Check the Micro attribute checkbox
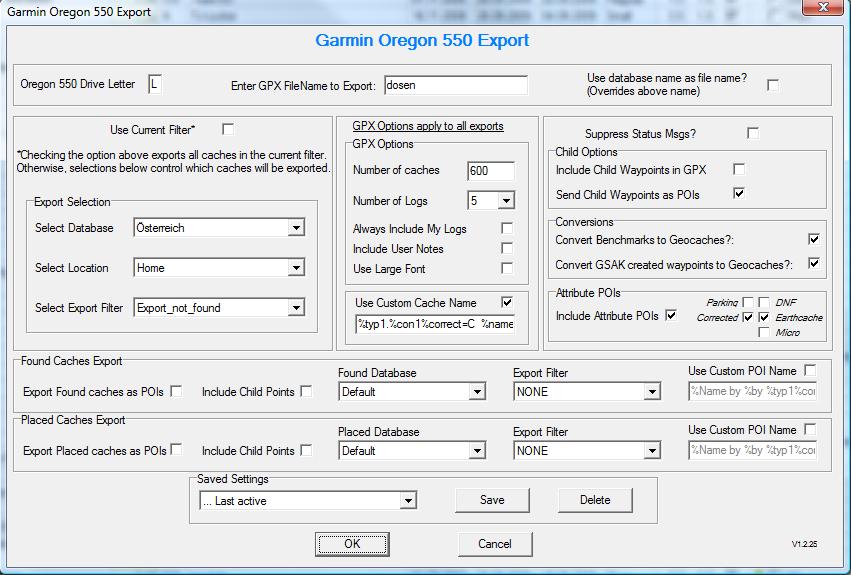This screenshot has height=575, width=851. point(764,332)
